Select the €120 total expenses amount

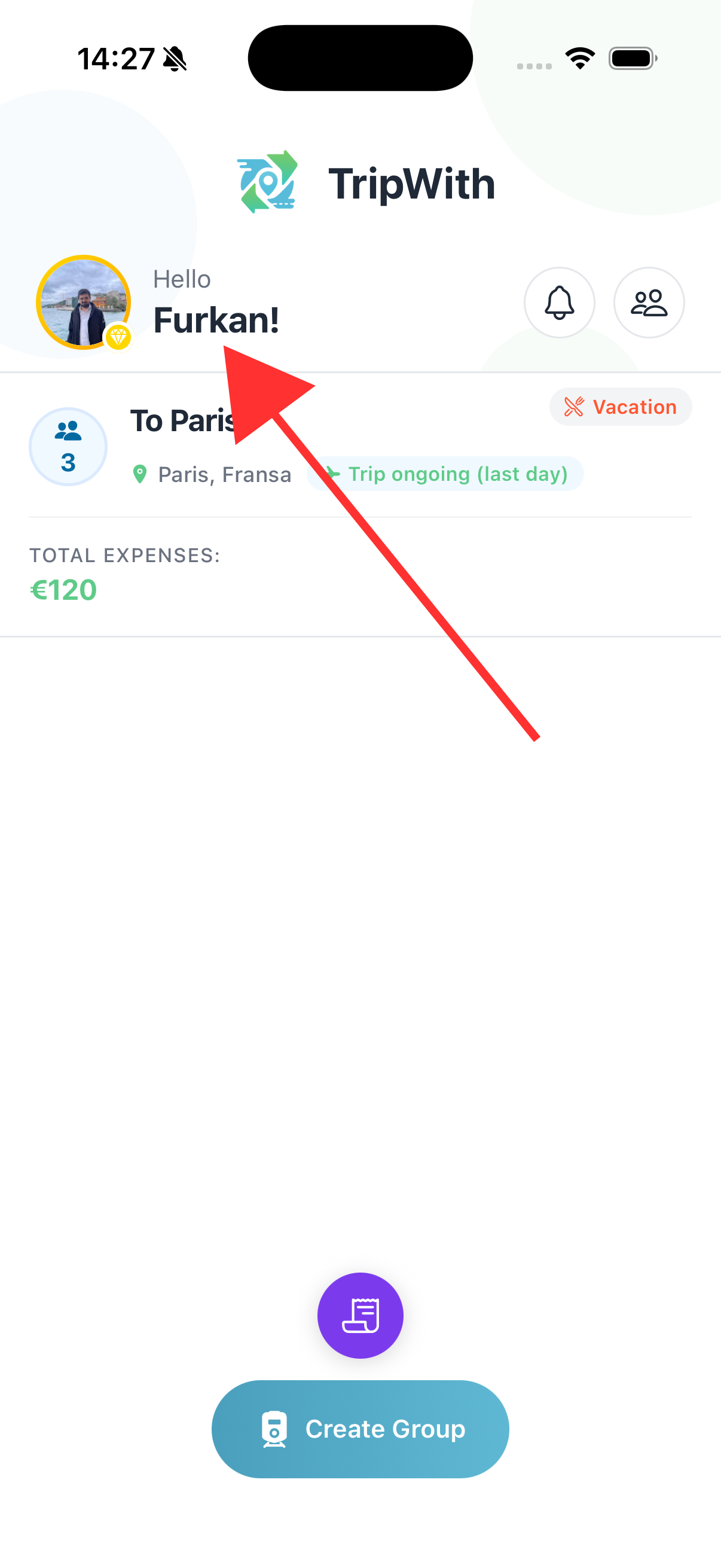[x=64, y=590]
